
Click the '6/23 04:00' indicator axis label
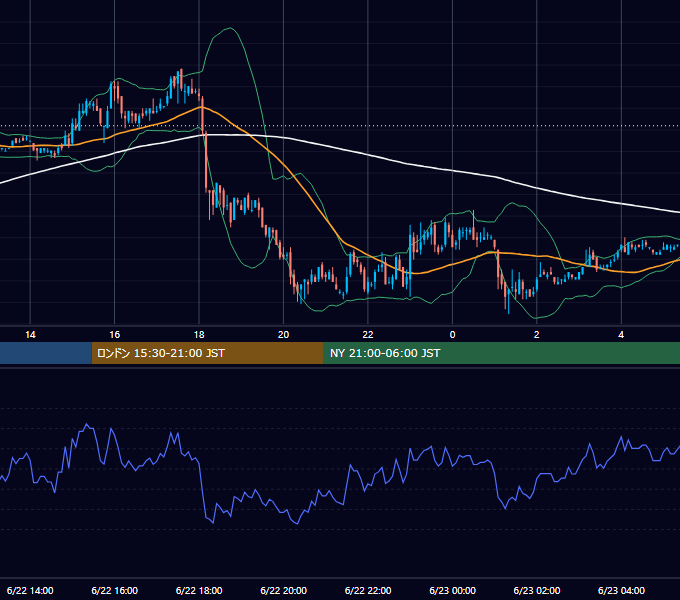(621, 590)
